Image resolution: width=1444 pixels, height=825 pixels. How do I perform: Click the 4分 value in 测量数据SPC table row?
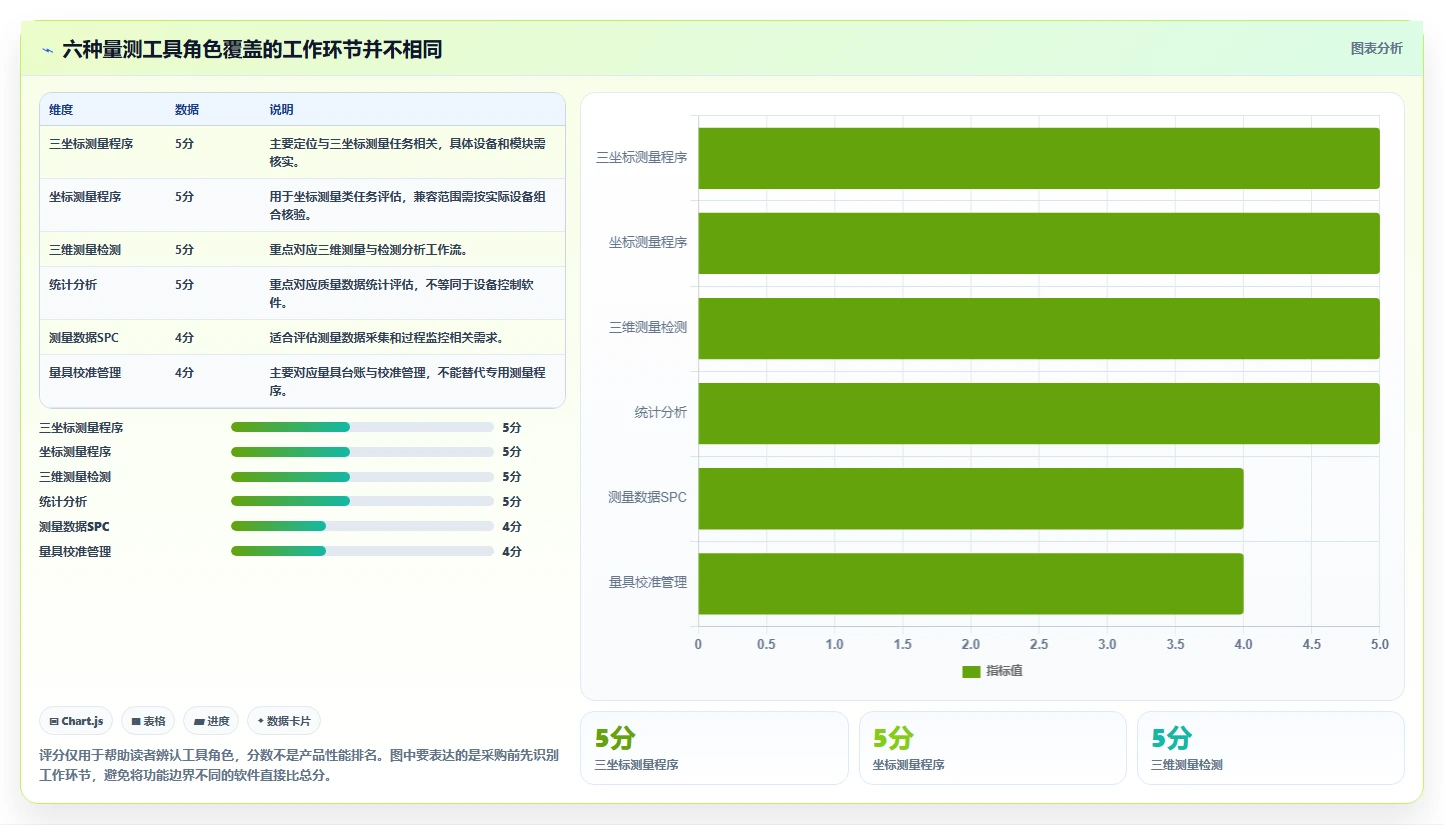(184, 338)
